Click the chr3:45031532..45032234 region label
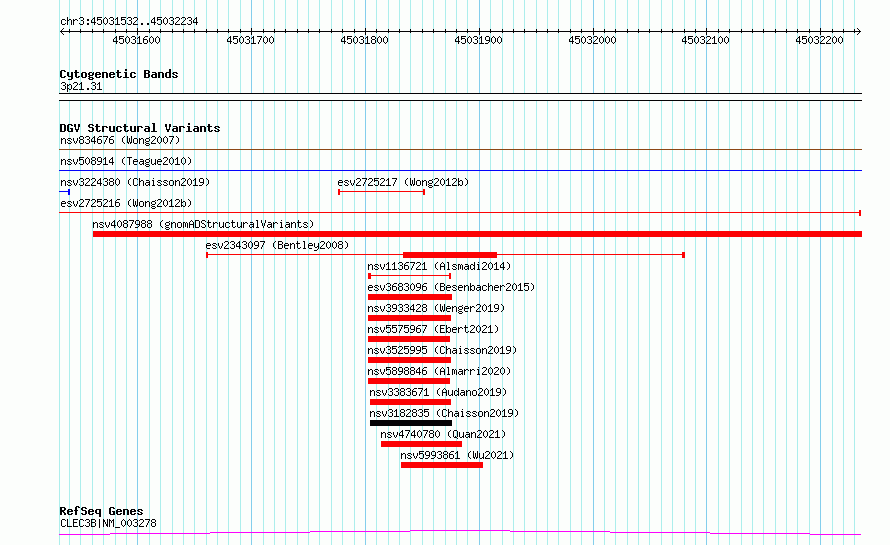This screenshot has height=545, width=890. 129,22
